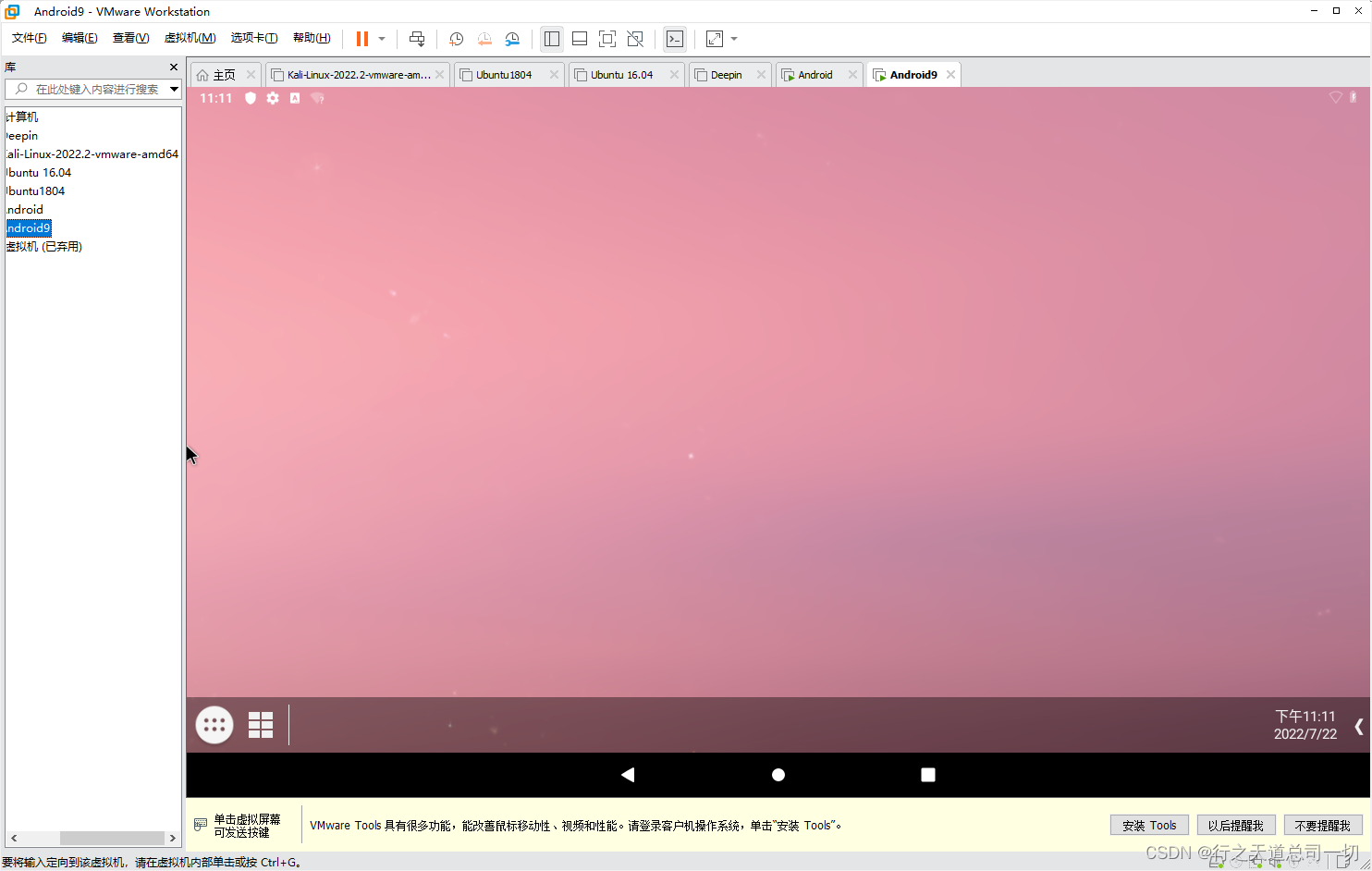Click the keyboard A icon in status bar
The width and height of the screenshot is (1372, 871).
coord(295,98)
